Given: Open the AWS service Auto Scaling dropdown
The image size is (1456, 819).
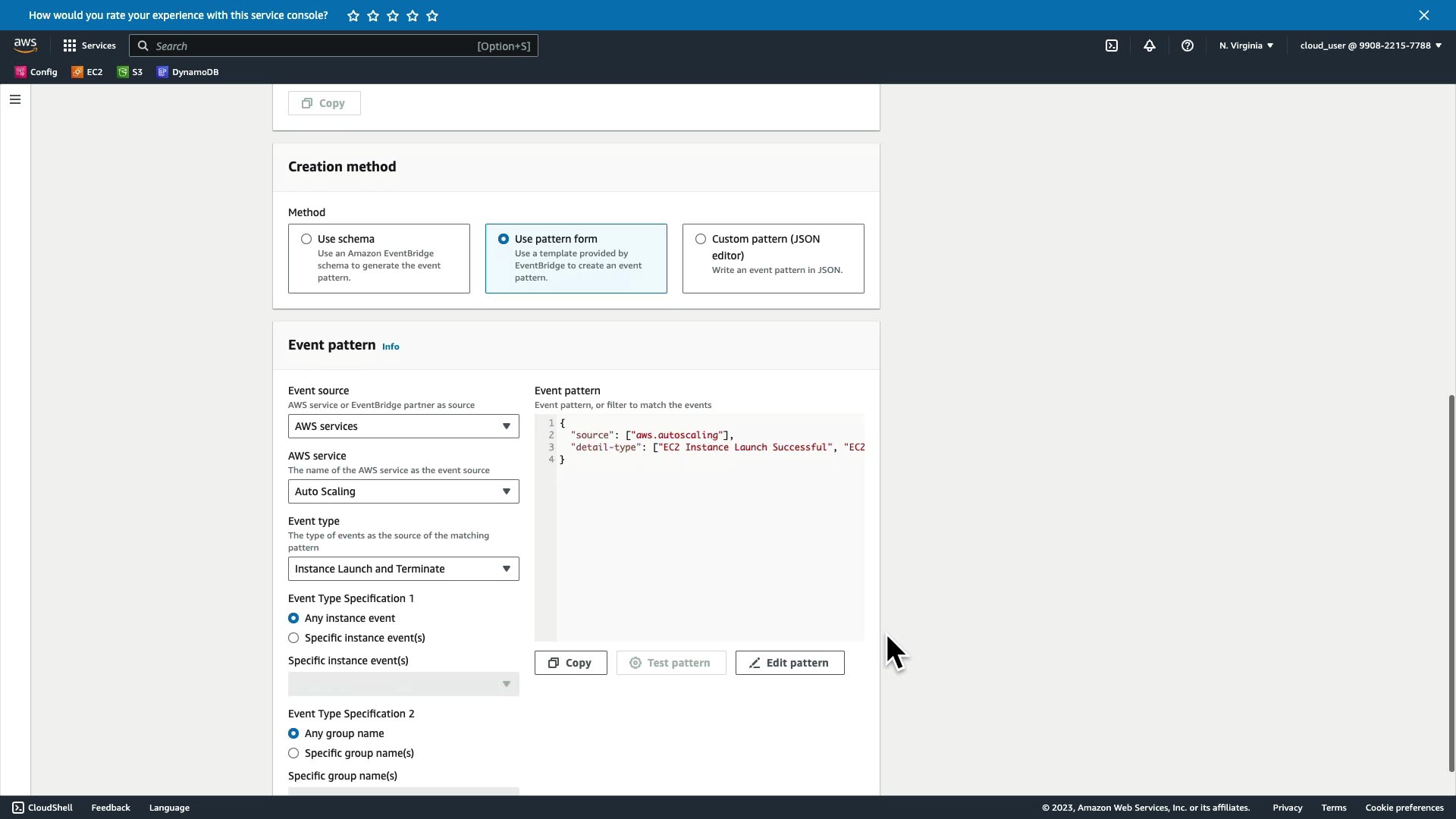Looking at the screenshot, I should 403,491.
